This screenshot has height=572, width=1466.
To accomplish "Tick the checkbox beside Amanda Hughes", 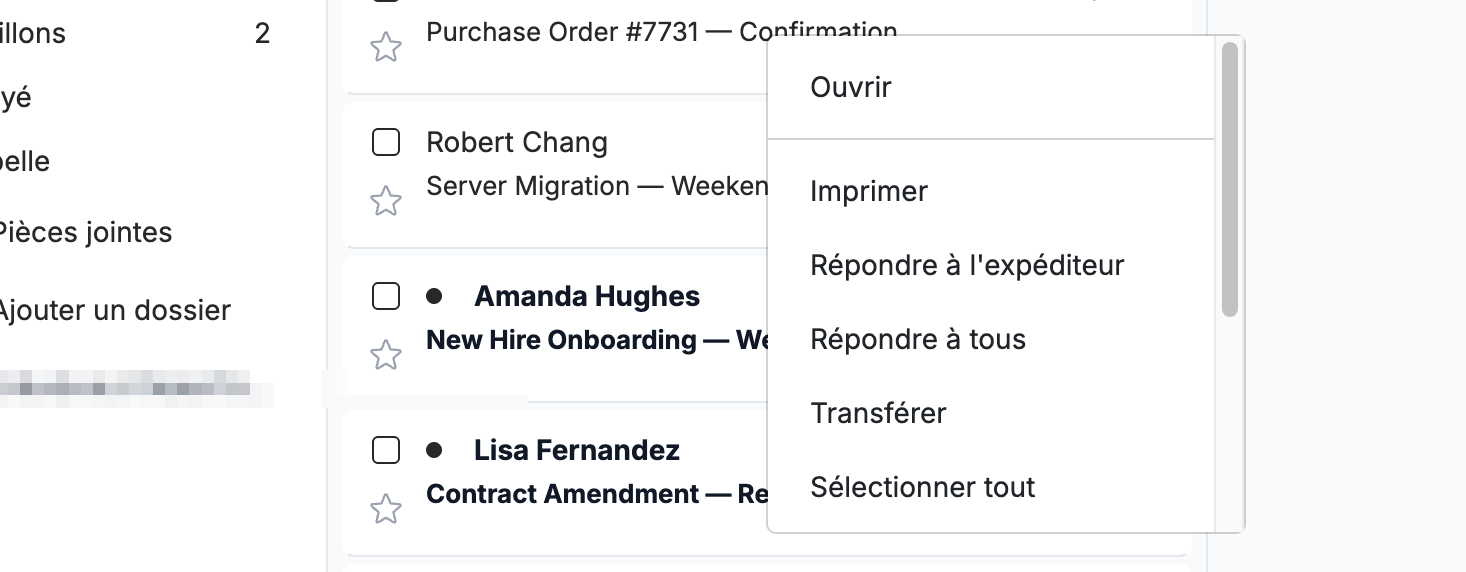I will pyautogui.click(x=386, y=297).
